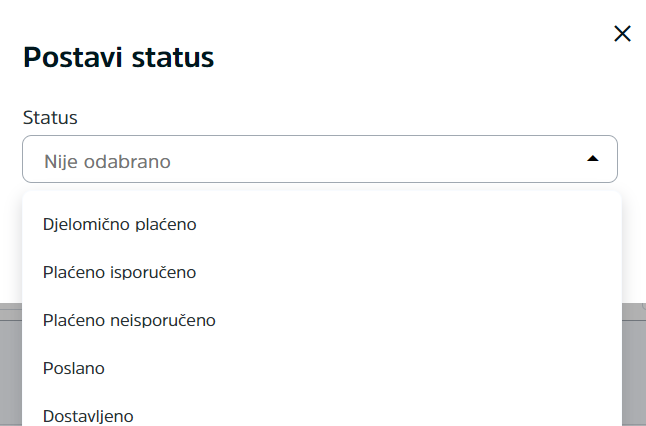Close the Postavi status dialog
Screen dimensions: 646x426
point(622,34)
